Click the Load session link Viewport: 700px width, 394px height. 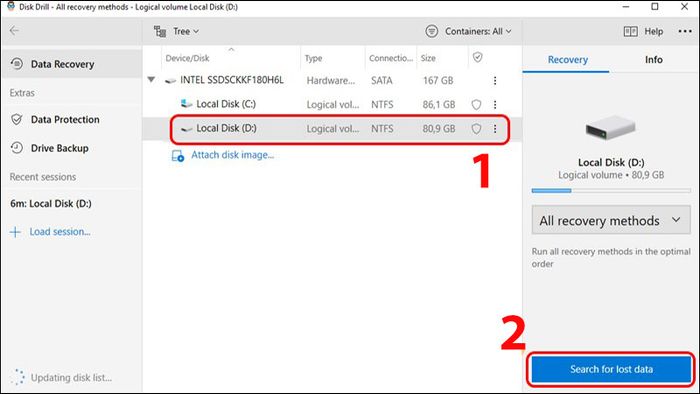(x=60, y=232)
